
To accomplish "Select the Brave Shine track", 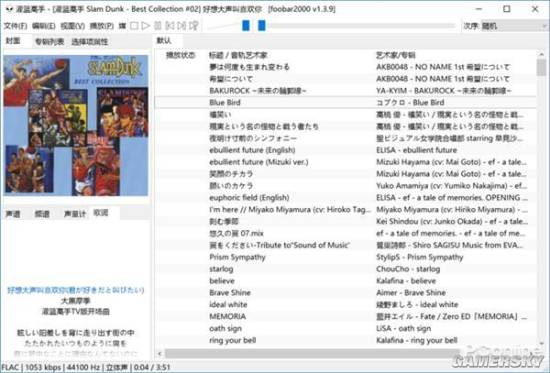I will [230, 293].
